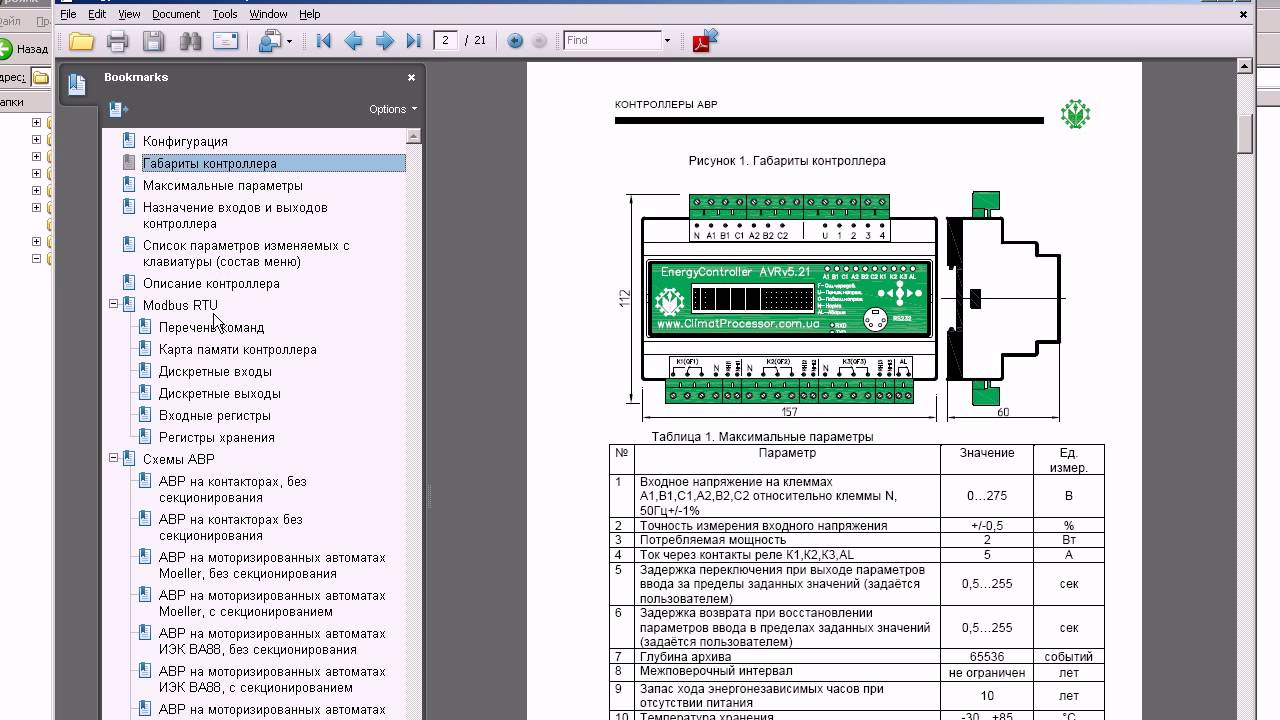Open the Карта памяти контроллера bookmark

pos(237,349)
